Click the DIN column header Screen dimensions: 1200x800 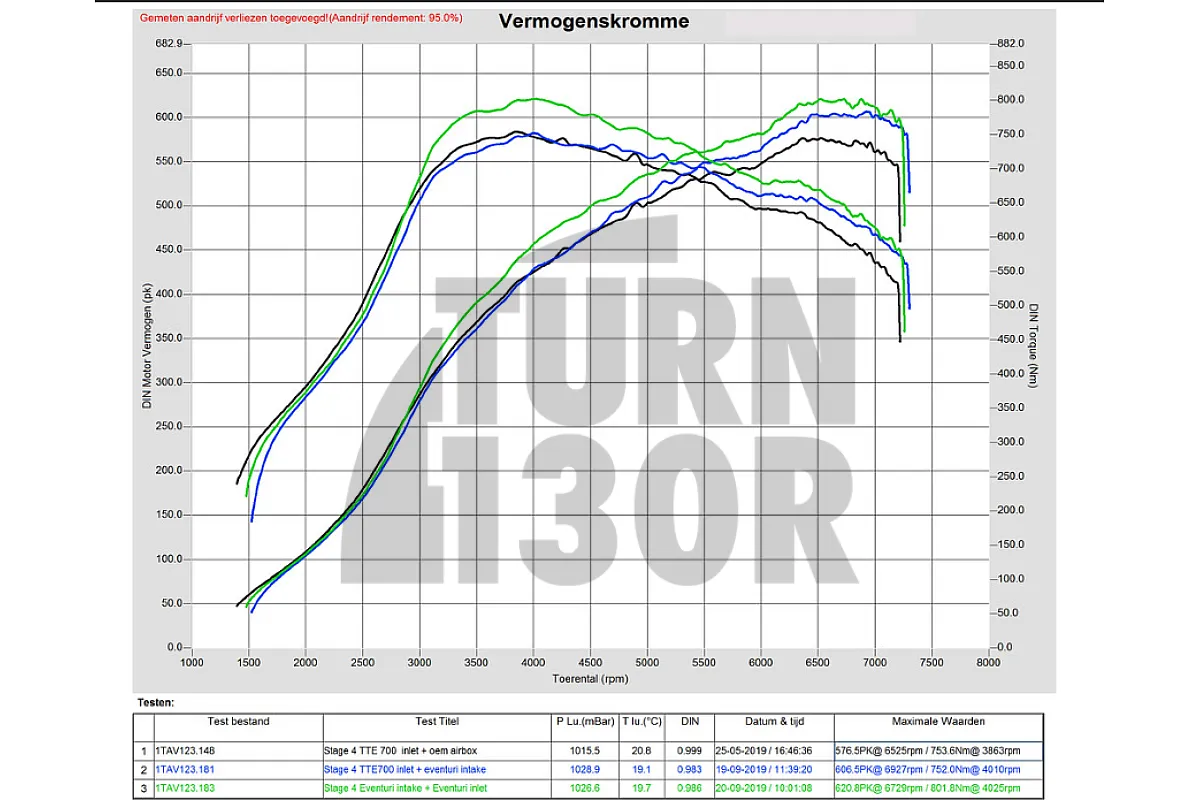coord(690,721)
